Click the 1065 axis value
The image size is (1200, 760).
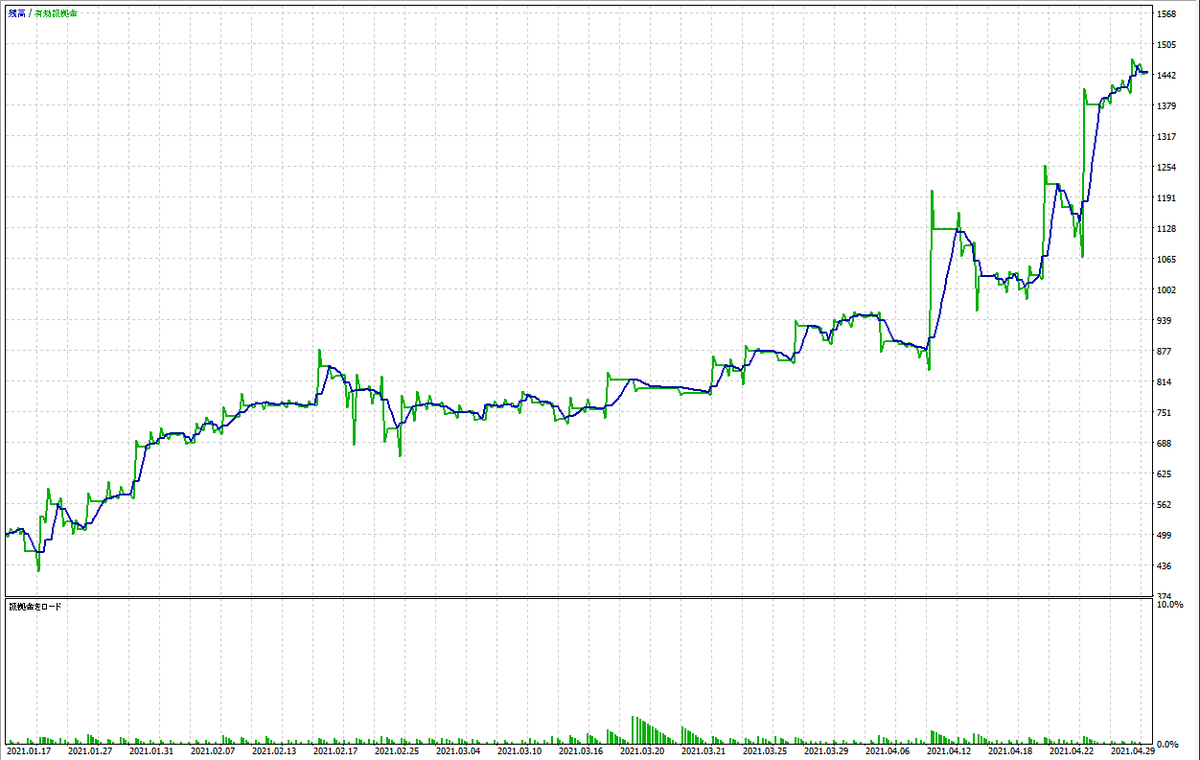click(x=1167, y=260)
